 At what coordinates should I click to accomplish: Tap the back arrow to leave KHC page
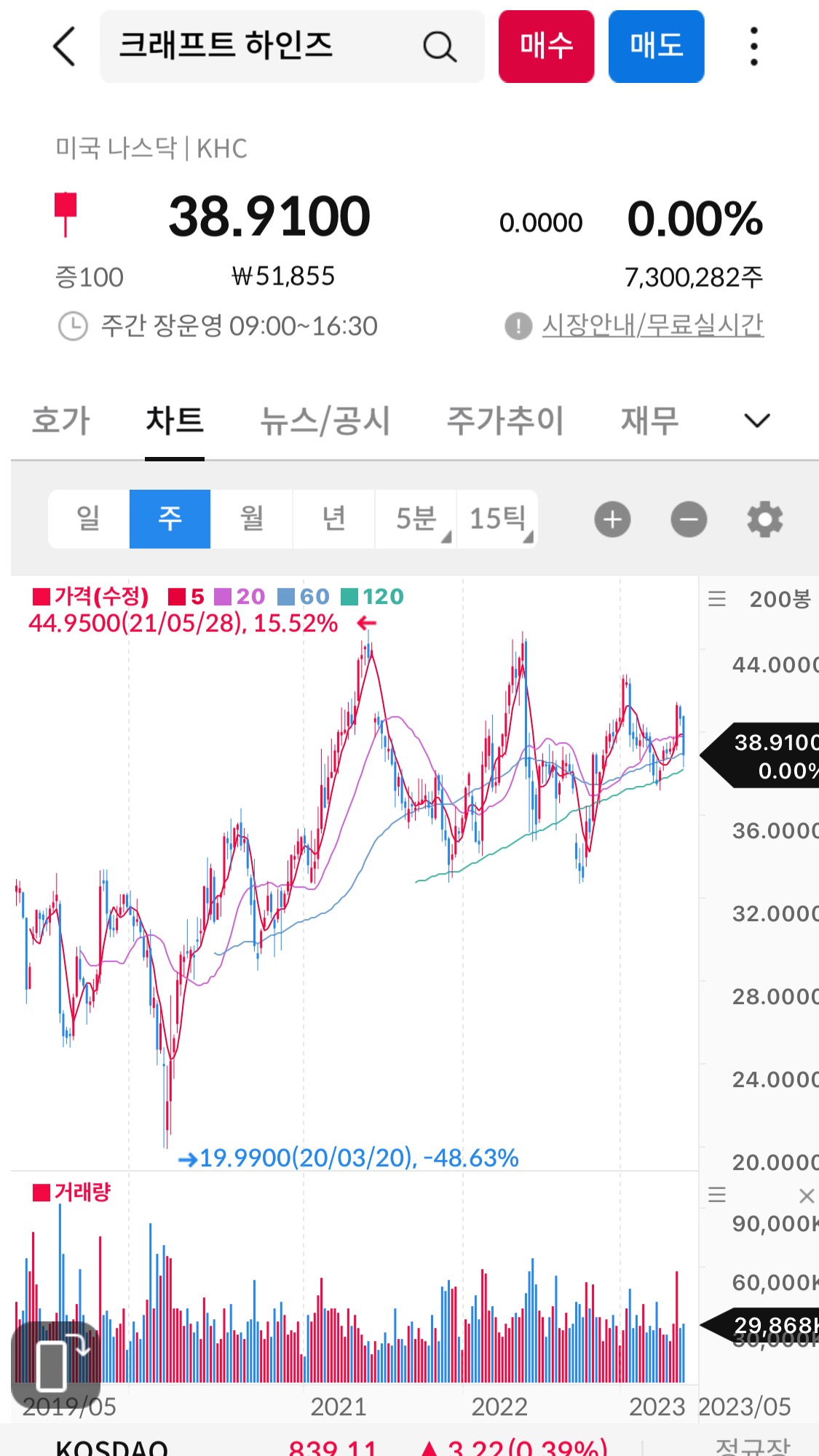63,46
